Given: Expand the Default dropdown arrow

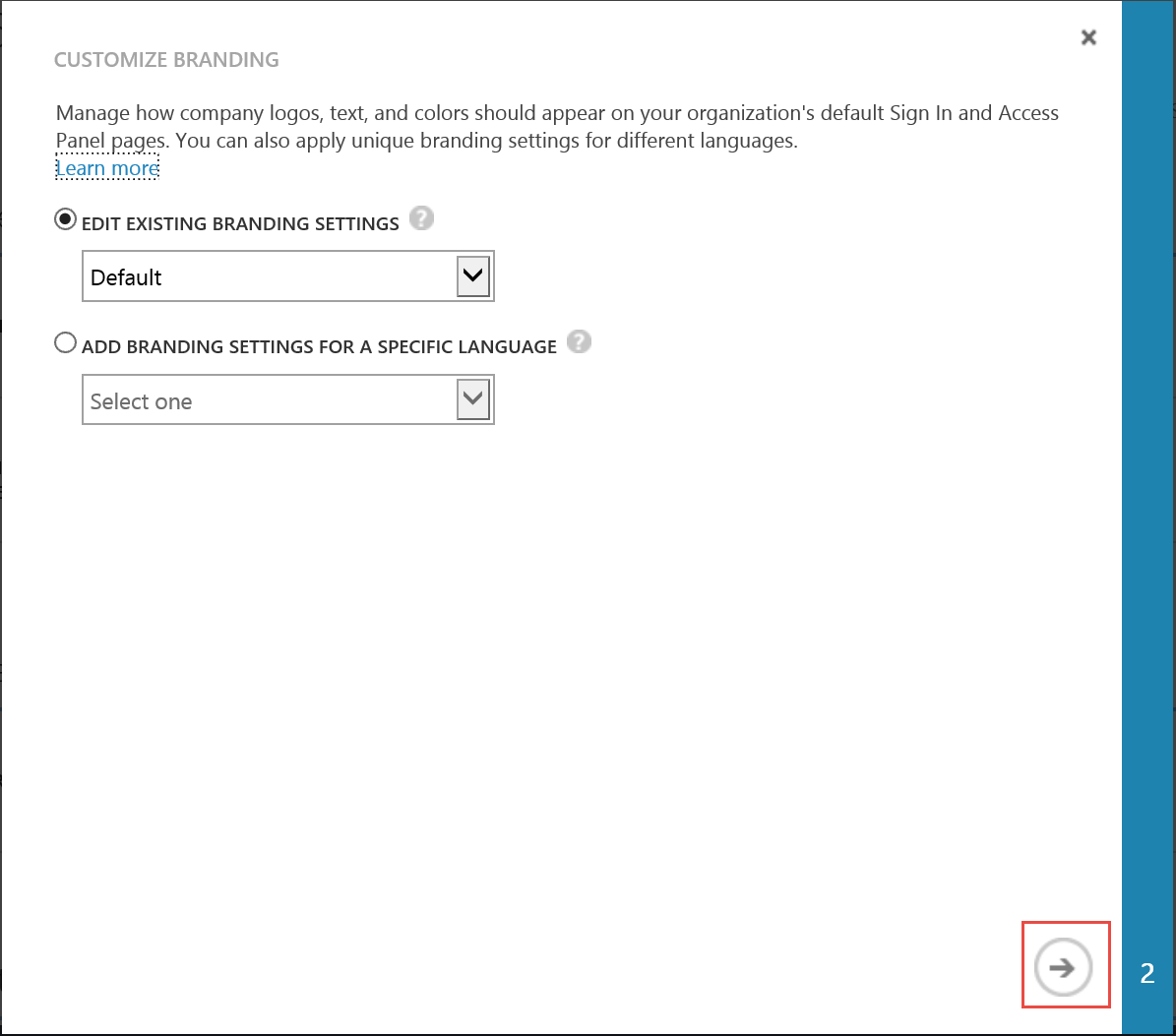Looking at the screenshot, I should point(473,276).
